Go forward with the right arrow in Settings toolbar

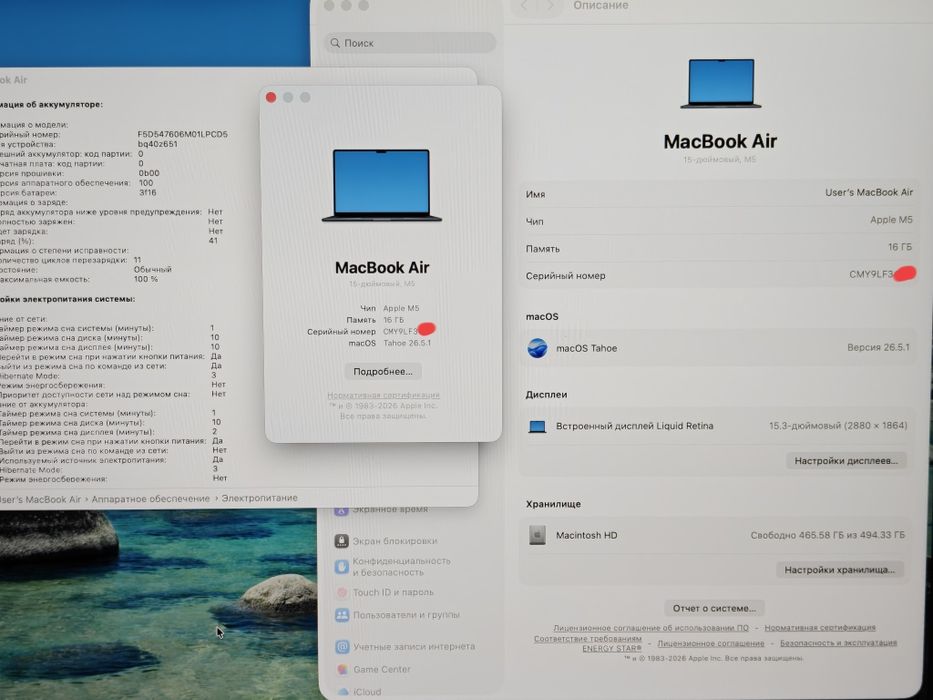tap(550, 5)
